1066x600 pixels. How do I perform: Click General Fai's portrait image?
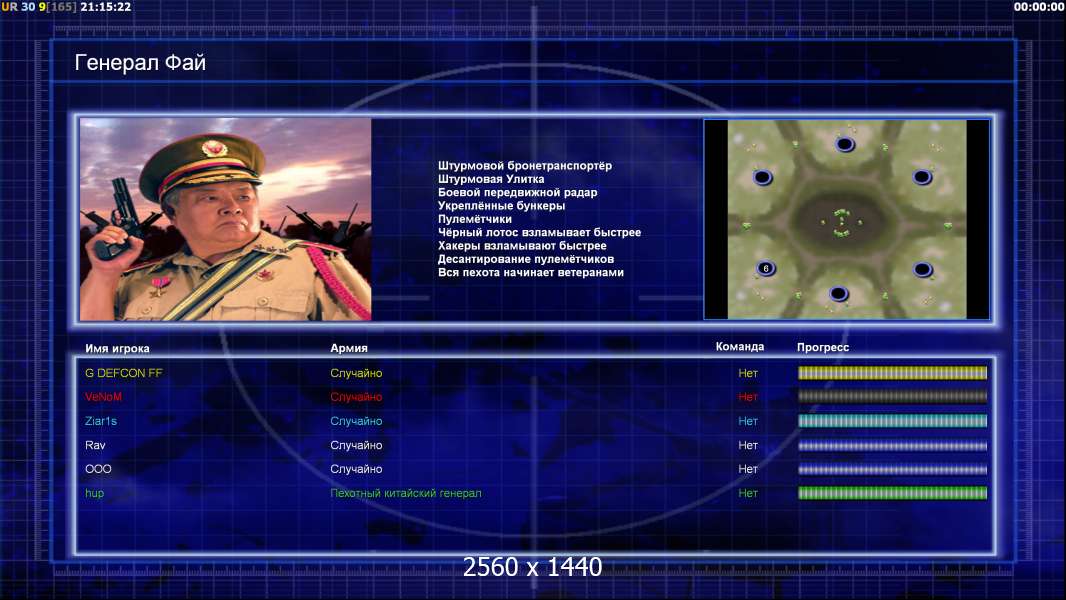(x=226, y=219)
